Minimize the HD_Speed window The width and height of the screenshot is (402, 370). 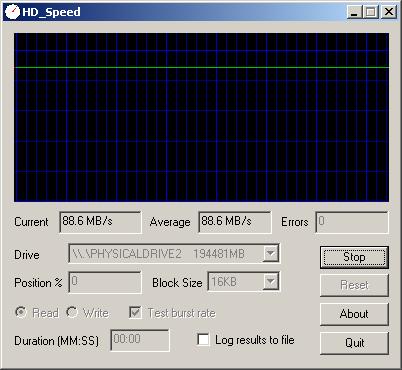pyautogui.click(x=354, y=12)
